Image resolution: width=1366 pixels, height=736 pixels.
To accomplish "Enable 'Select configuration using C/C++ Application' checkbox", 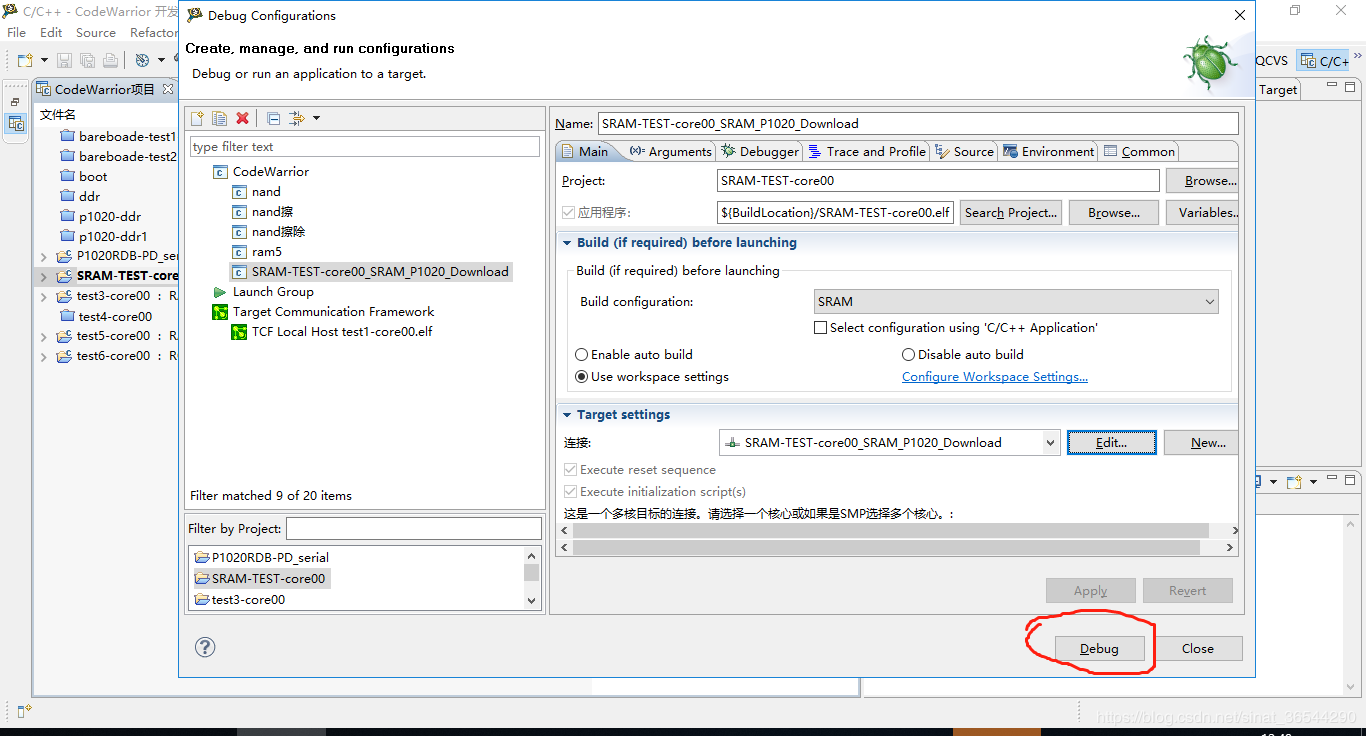I will coord(821,328).
